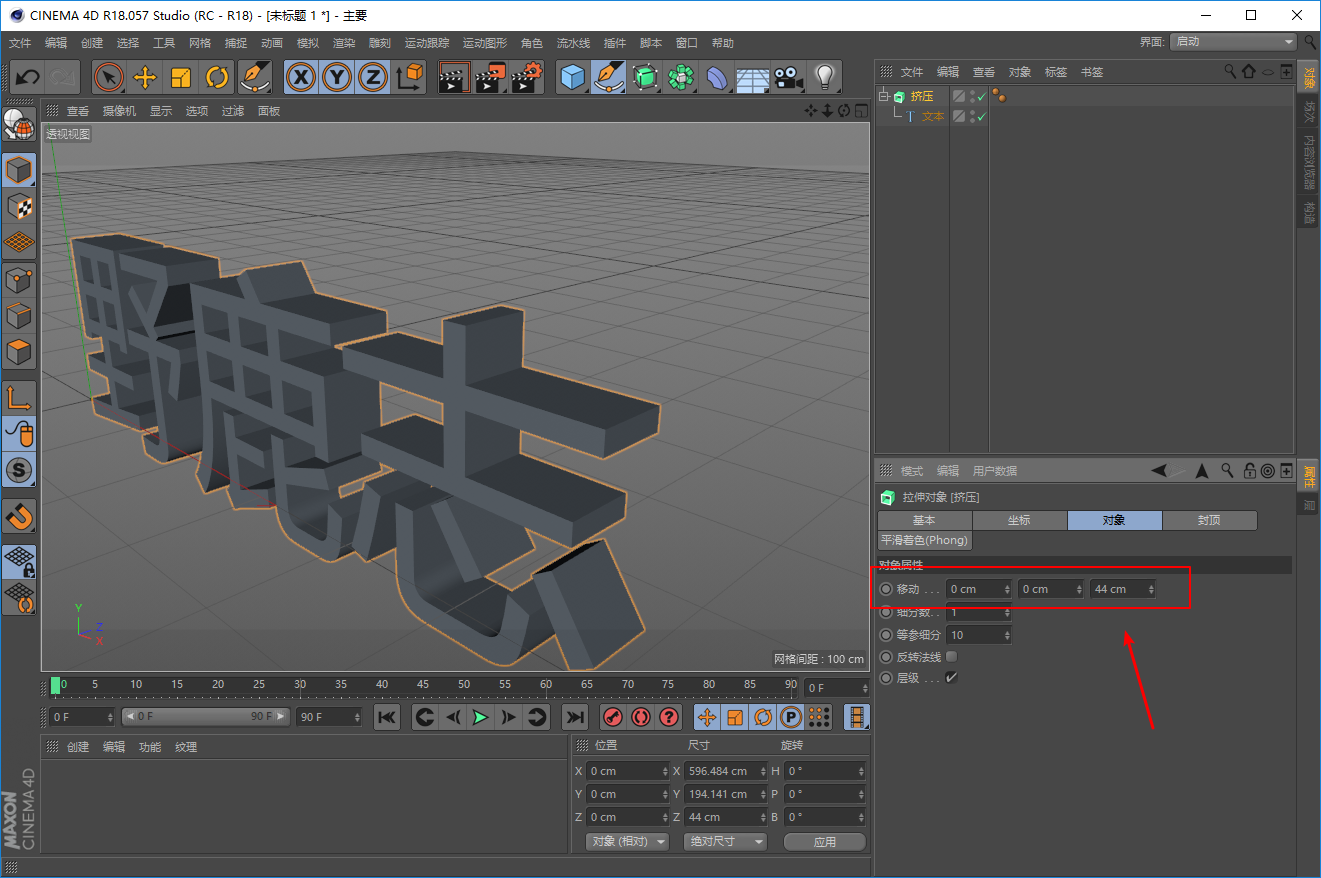Screen dimensions: 1321x878
Task: Add a Camera object
Action: [x=789, y=77]
